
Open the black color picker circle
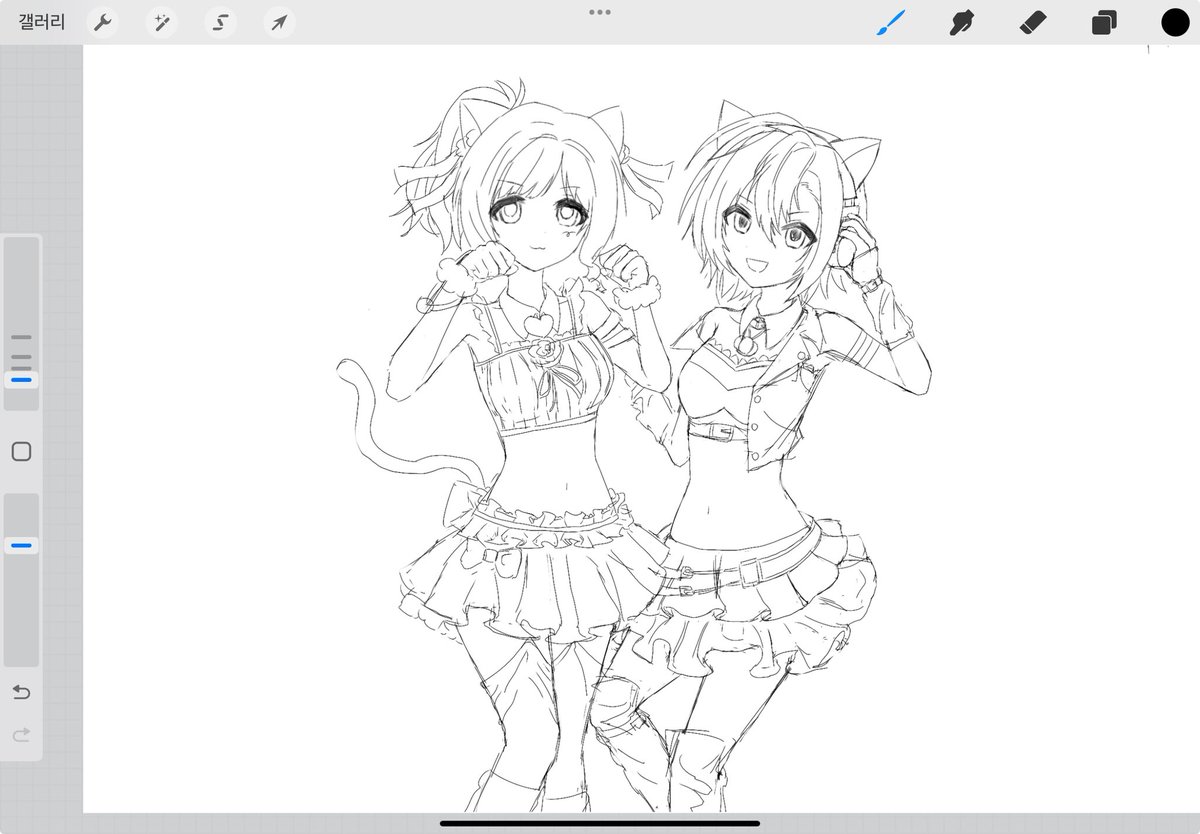pyautogui.click(x=1175, y=22)
